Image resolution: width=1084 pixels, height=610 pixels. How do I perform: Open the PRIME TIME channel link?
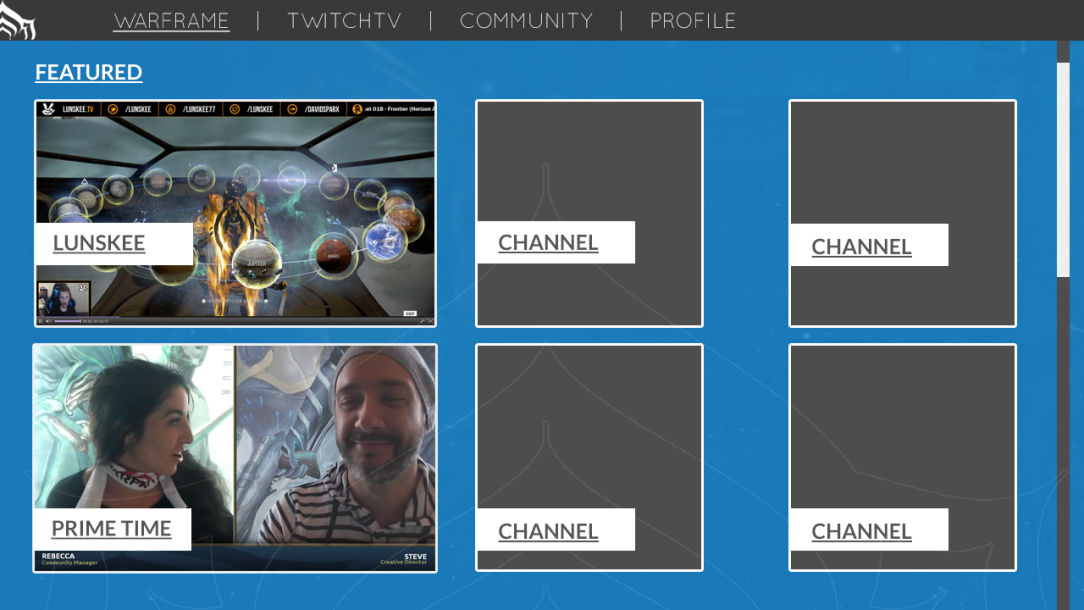coord(111,529)
